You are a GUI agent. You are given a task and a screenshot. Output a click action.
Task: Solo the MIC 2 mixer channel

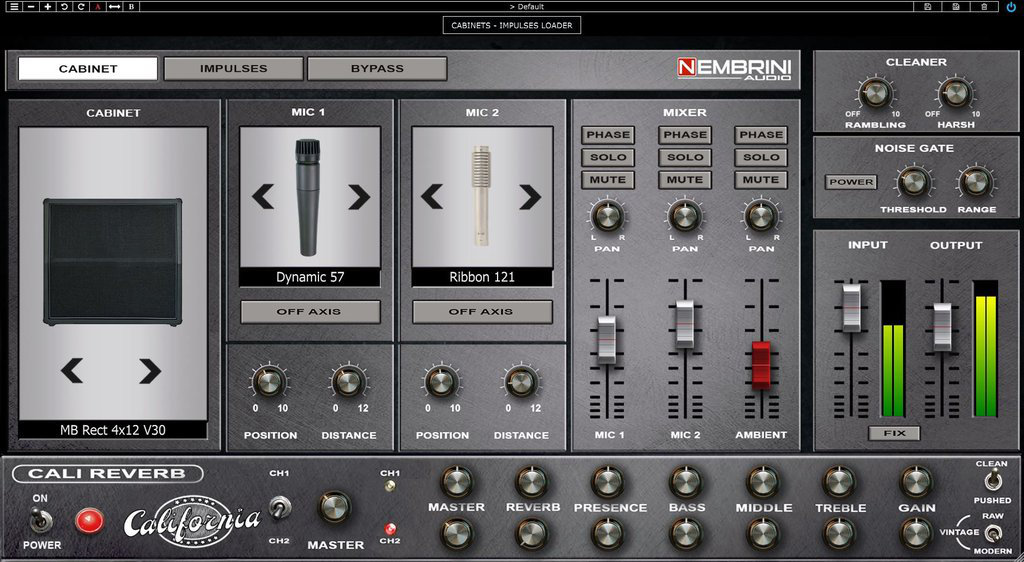[685, 157]
